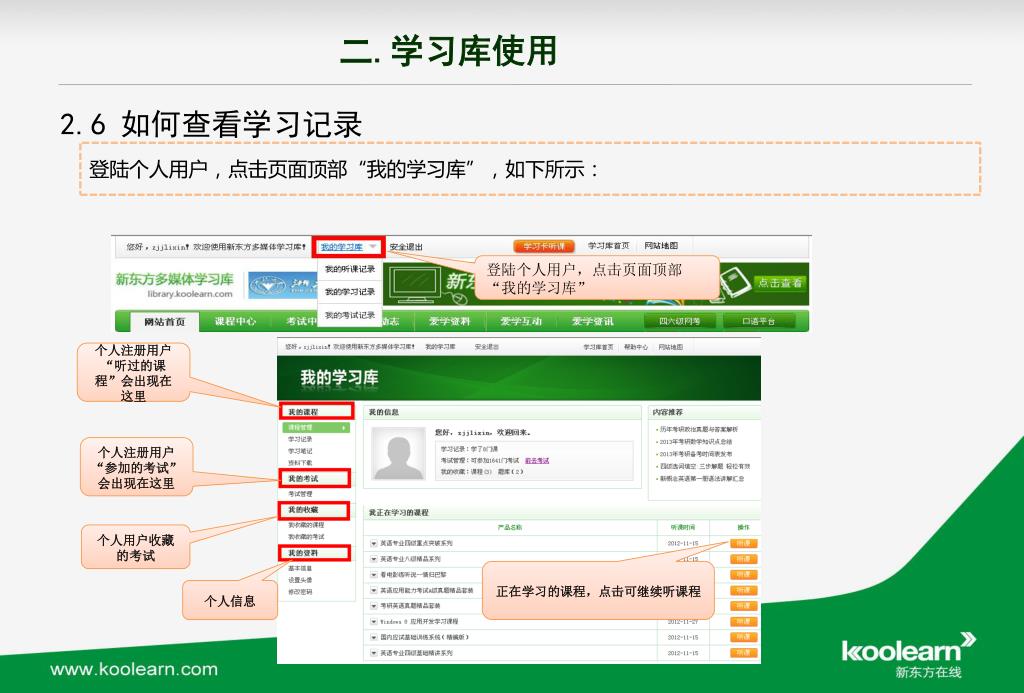Image resolution: width=1024 pixels, height=693 pixels.
Task: Select 我的考试记录 from the dropdown list
Action: (x=350, y=315)
